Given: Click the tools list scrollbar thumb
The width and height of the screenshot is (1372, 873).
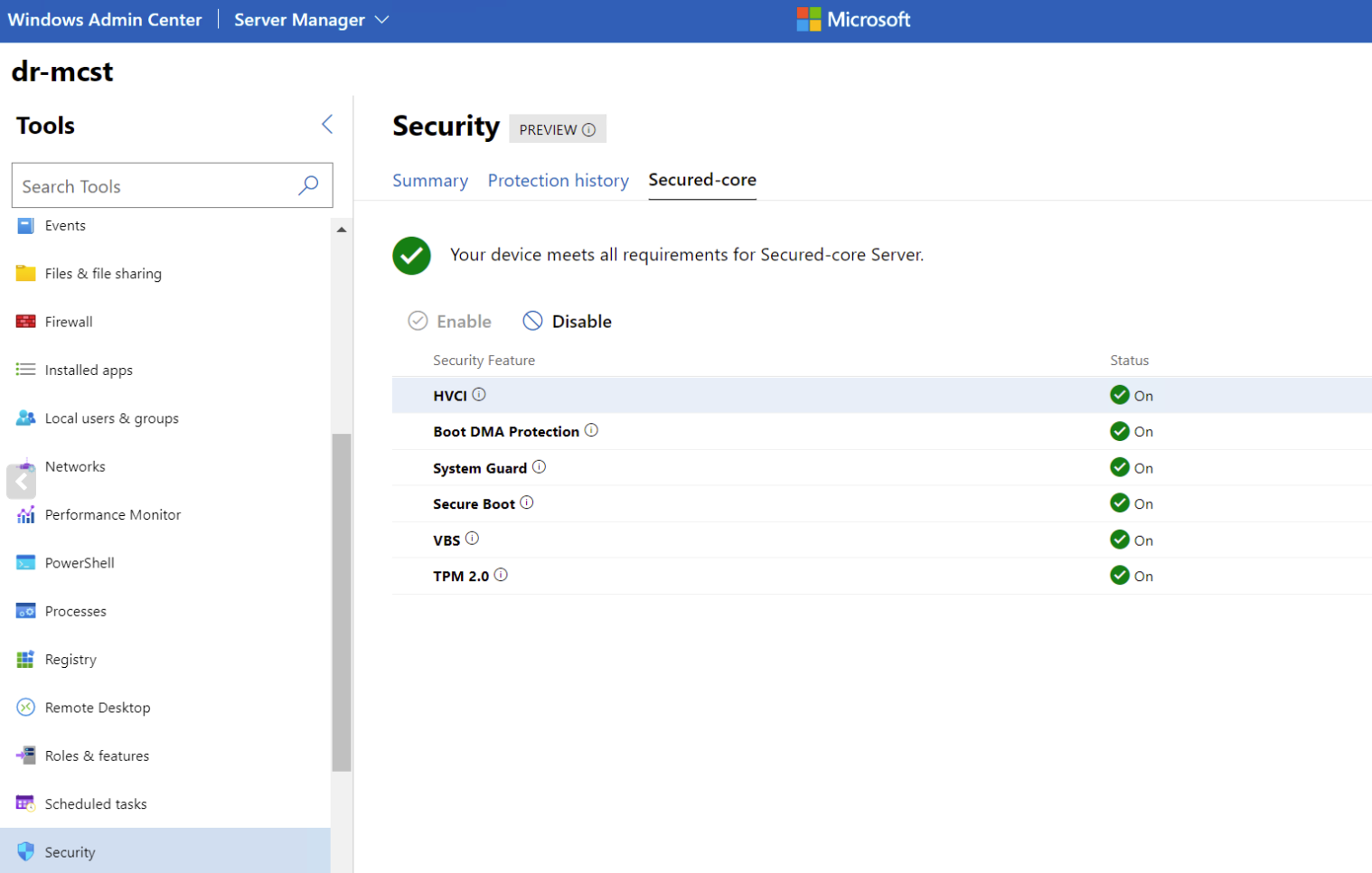Looking at the screenshot, I should click(x=342, y=603).
